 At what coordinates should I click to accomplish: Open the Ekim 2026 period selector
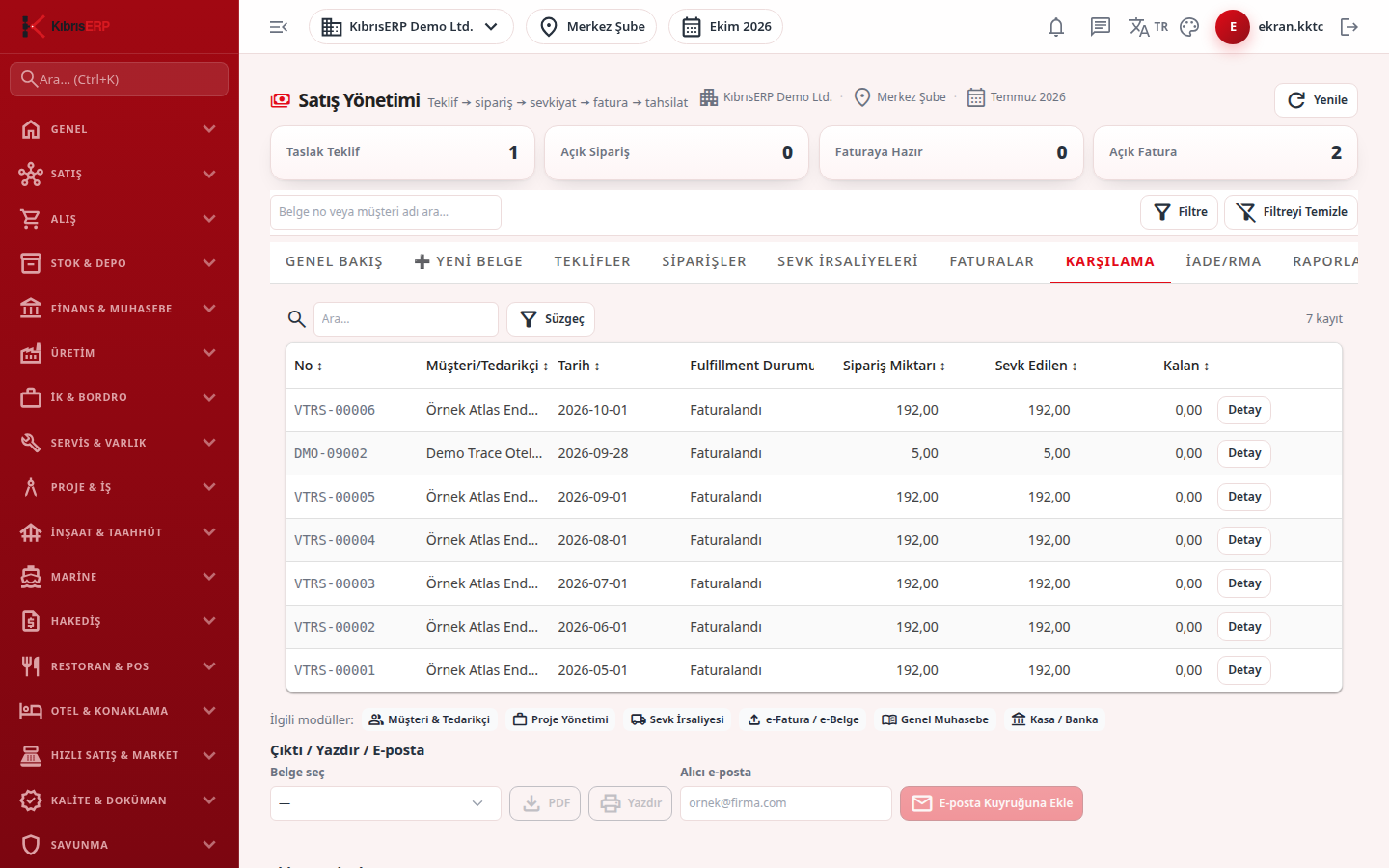point(725,27)
